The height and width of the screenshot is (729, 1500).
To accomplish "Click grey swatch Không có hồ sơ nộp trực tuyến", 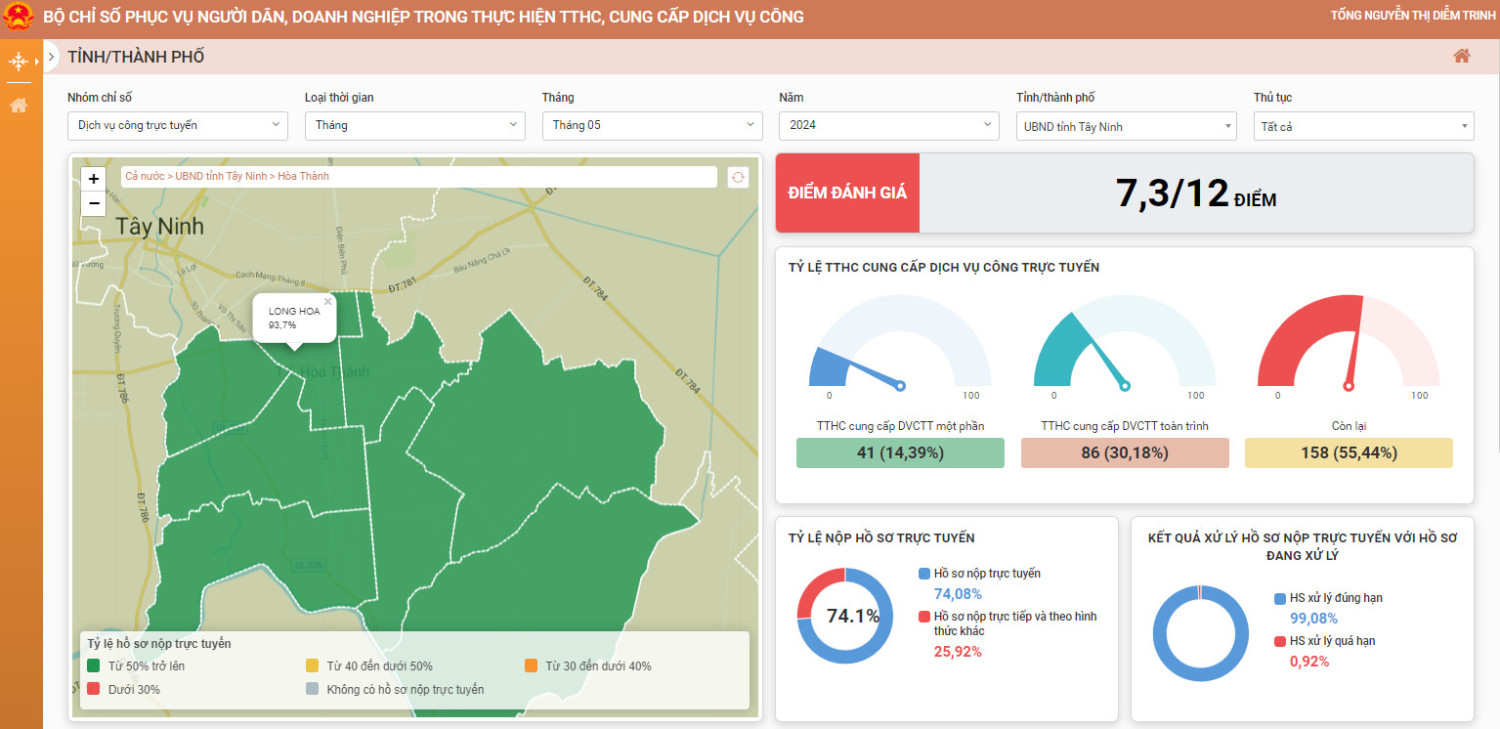I will tap(312, 689).
